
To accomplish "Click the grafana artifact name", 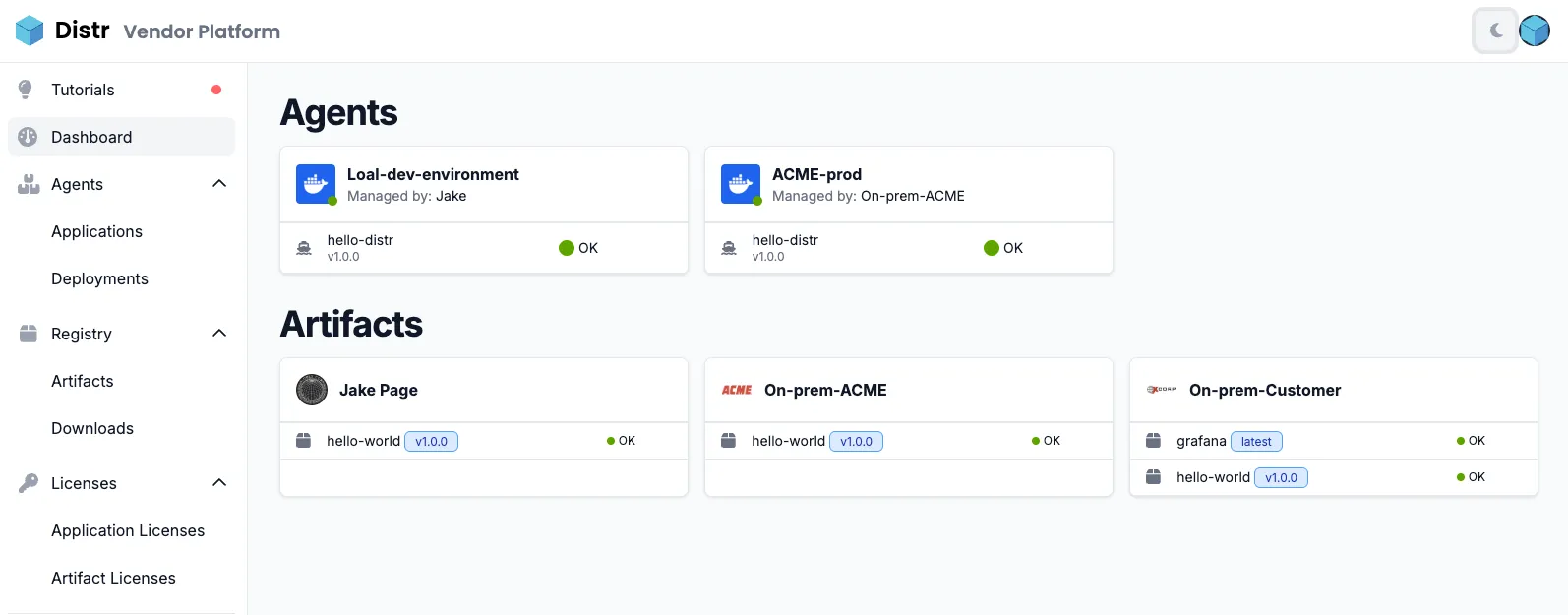I will pos(1201,441).
